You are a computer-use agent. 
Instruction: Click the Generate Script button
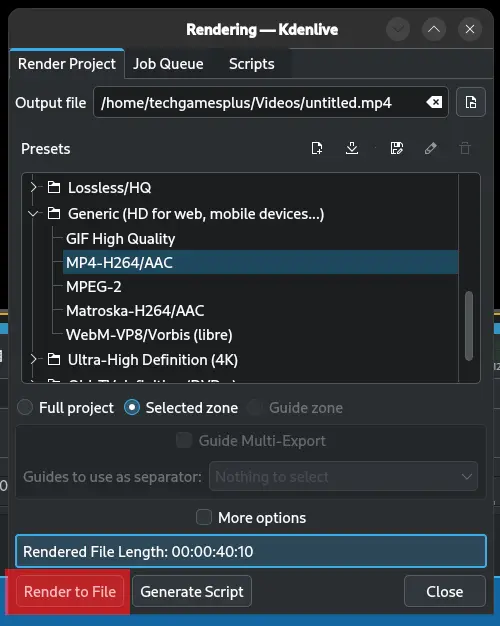(192, 591)
